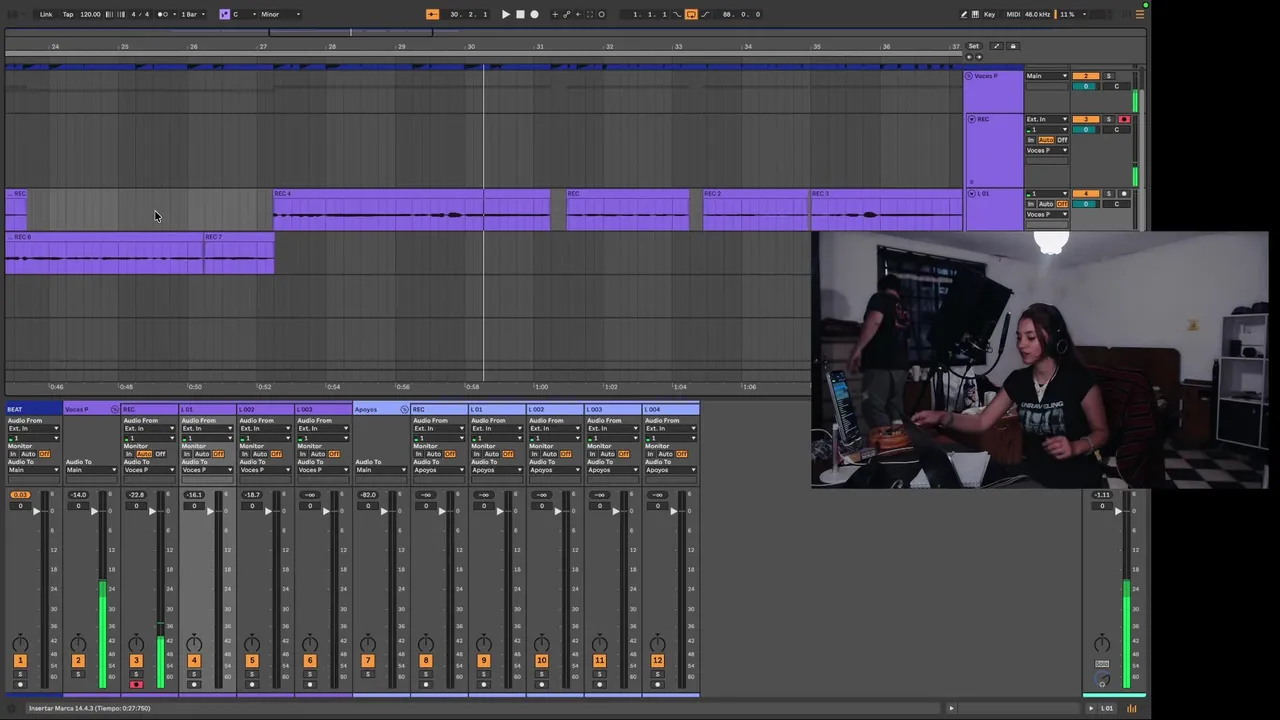
Task: Click the 48.0 kHz sample rate display
Action: click(x=1037, y=14)
